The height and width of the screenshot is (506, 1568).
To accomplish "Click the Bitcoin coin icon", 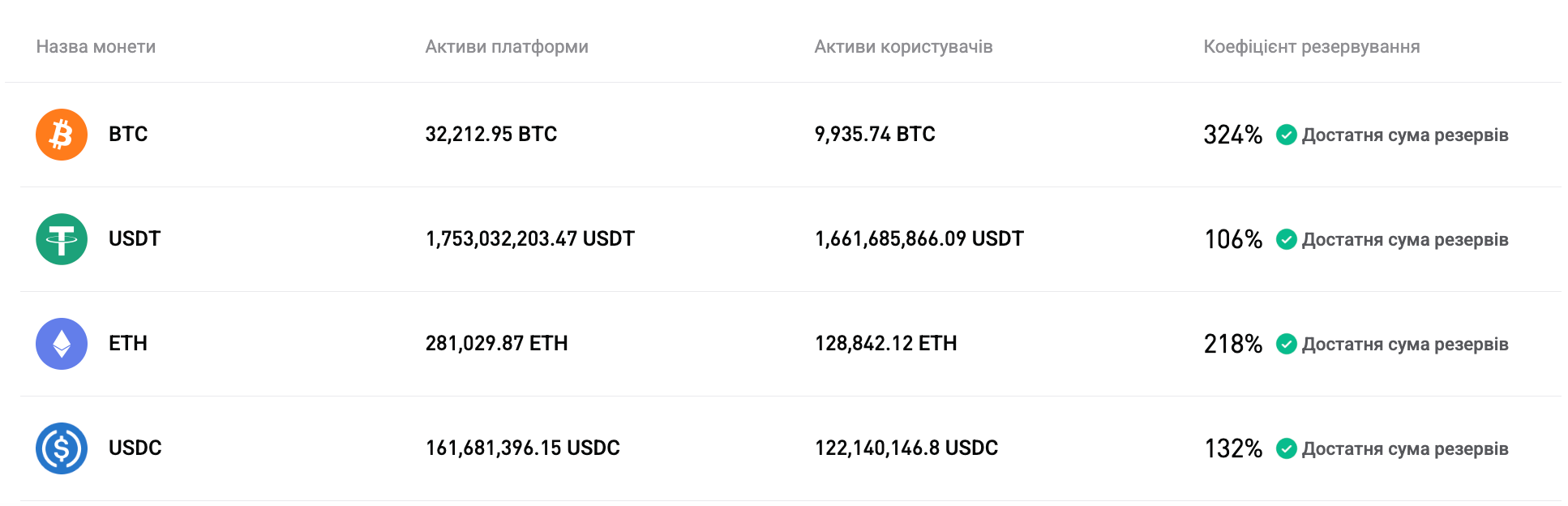I will 61,135.
